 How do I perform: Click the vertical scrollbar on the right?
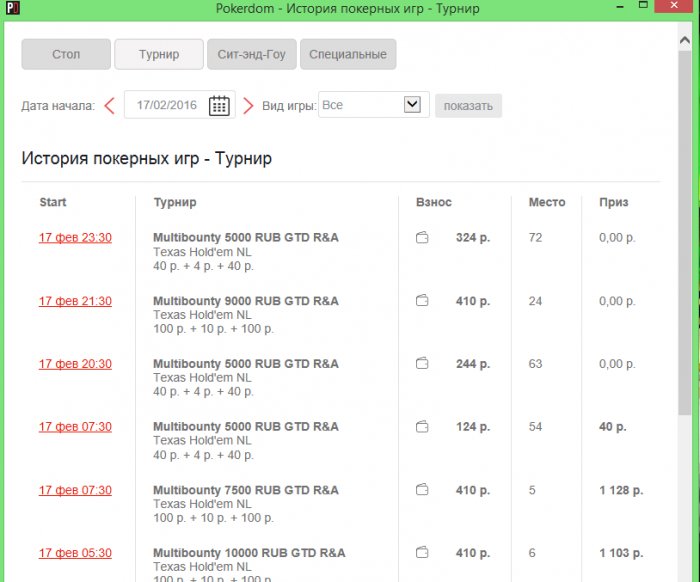coord(684,250)
